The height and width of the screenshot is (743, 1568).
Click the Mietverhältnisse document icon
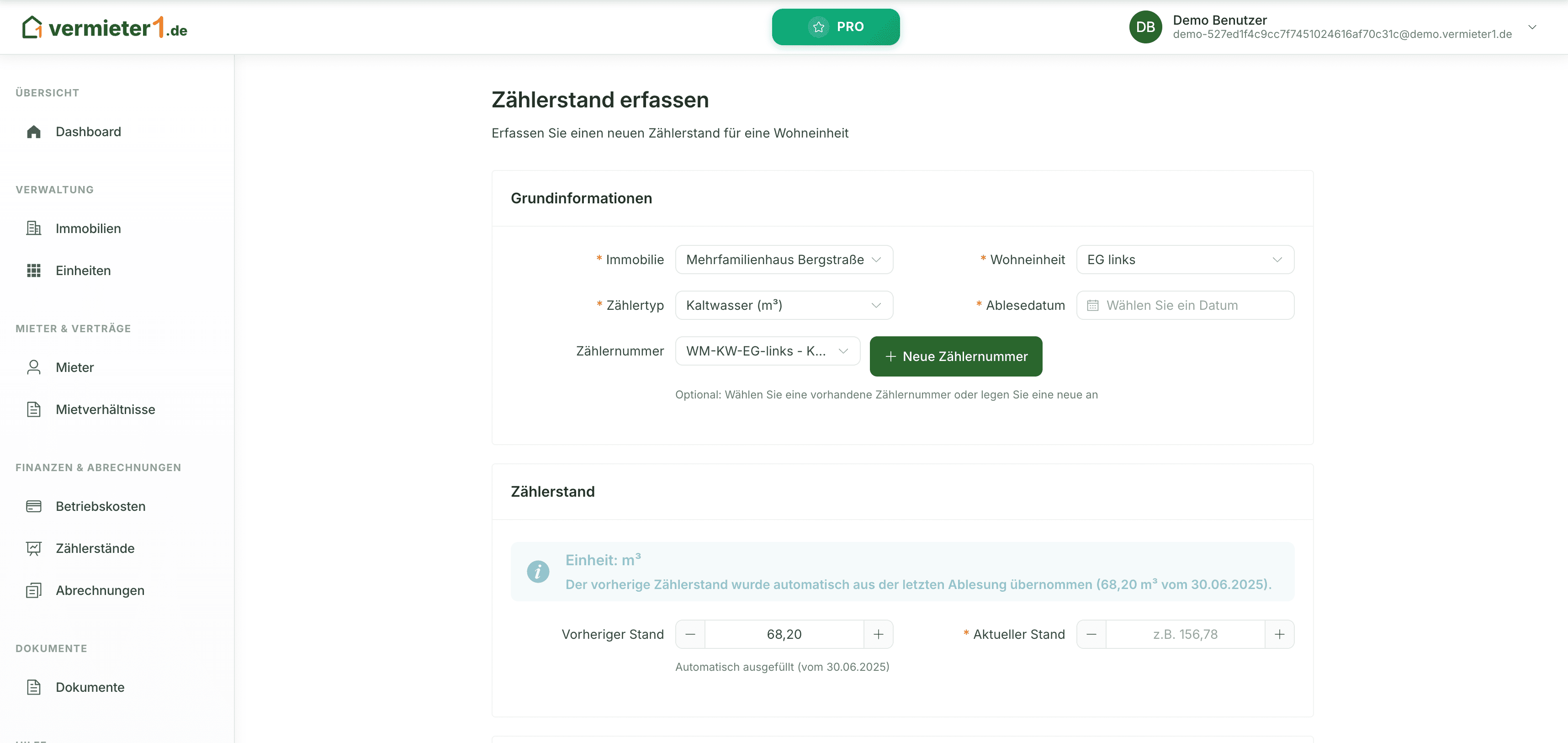click(33, 409)
